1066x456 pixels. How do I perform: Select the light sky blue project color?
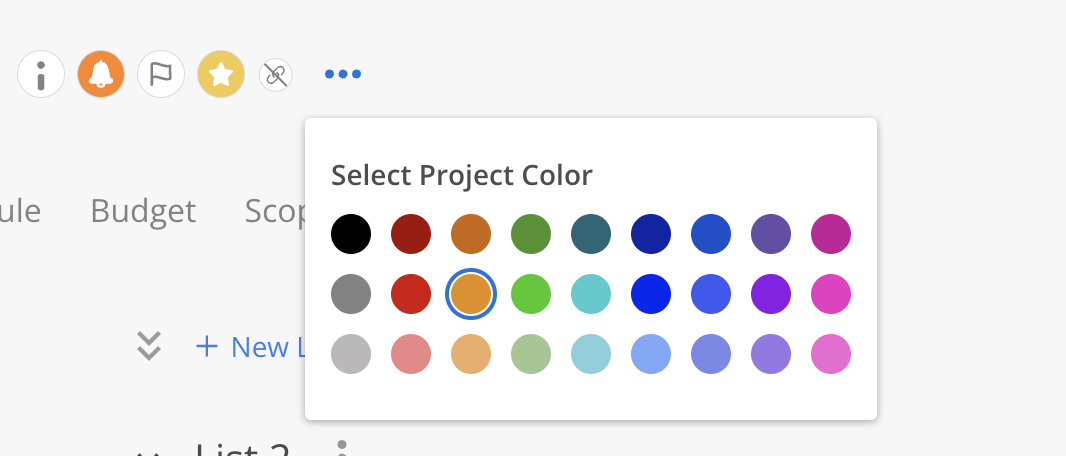pyautogui.click(x=651, y=353)
